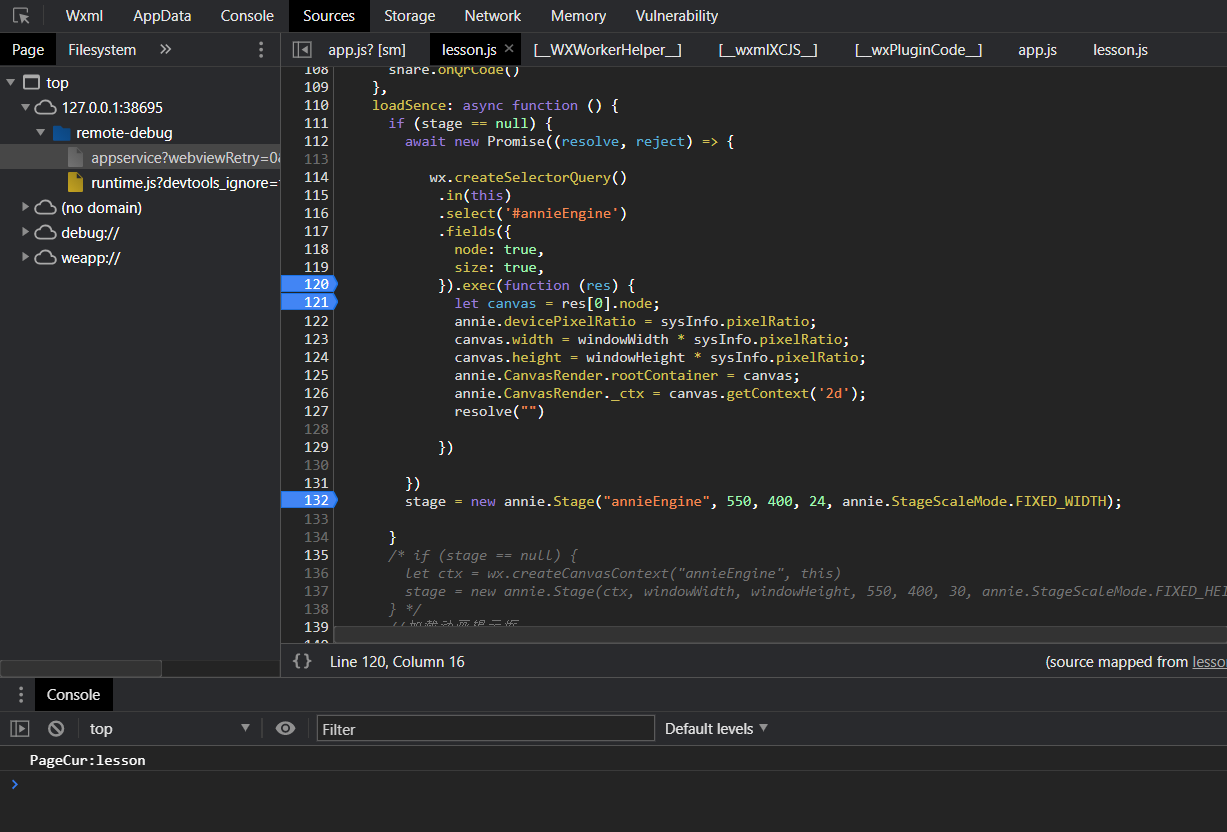Open the top context selector dropdown

pyautogui.click(x=168, y=729)
